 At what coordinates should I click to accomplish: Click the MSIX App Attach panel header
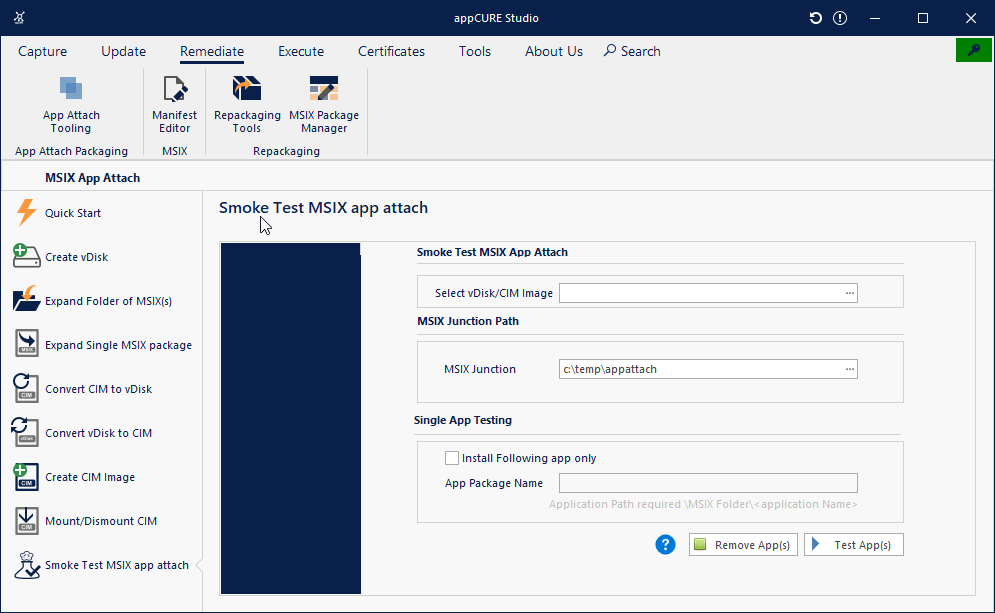pyautogui.click(x=93, y=178)
